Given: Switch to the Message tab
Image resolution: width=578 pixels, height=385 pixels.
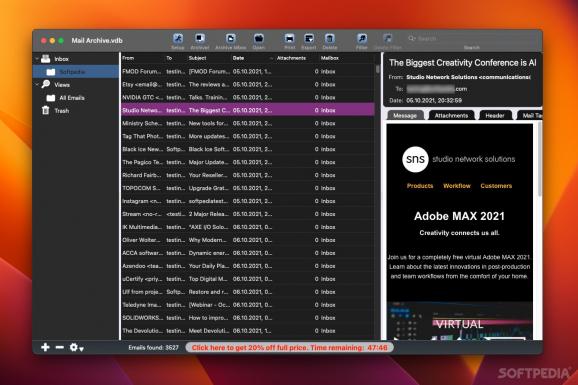Looking at the screenshot, I should pyautogui.click(x=405, y=115).
